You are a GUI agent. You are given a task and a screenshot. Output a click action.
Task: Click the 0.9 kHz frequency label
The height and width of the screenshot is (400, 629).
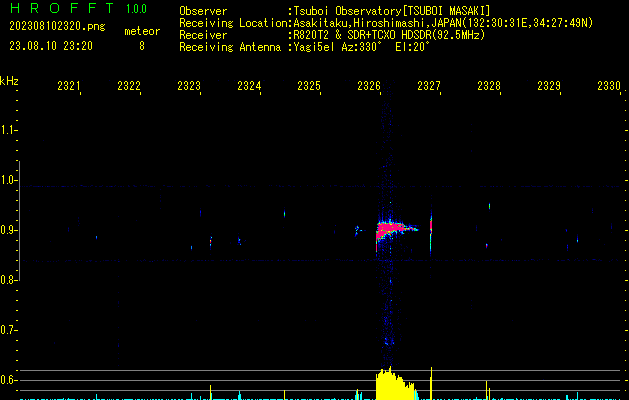(10, 230)
